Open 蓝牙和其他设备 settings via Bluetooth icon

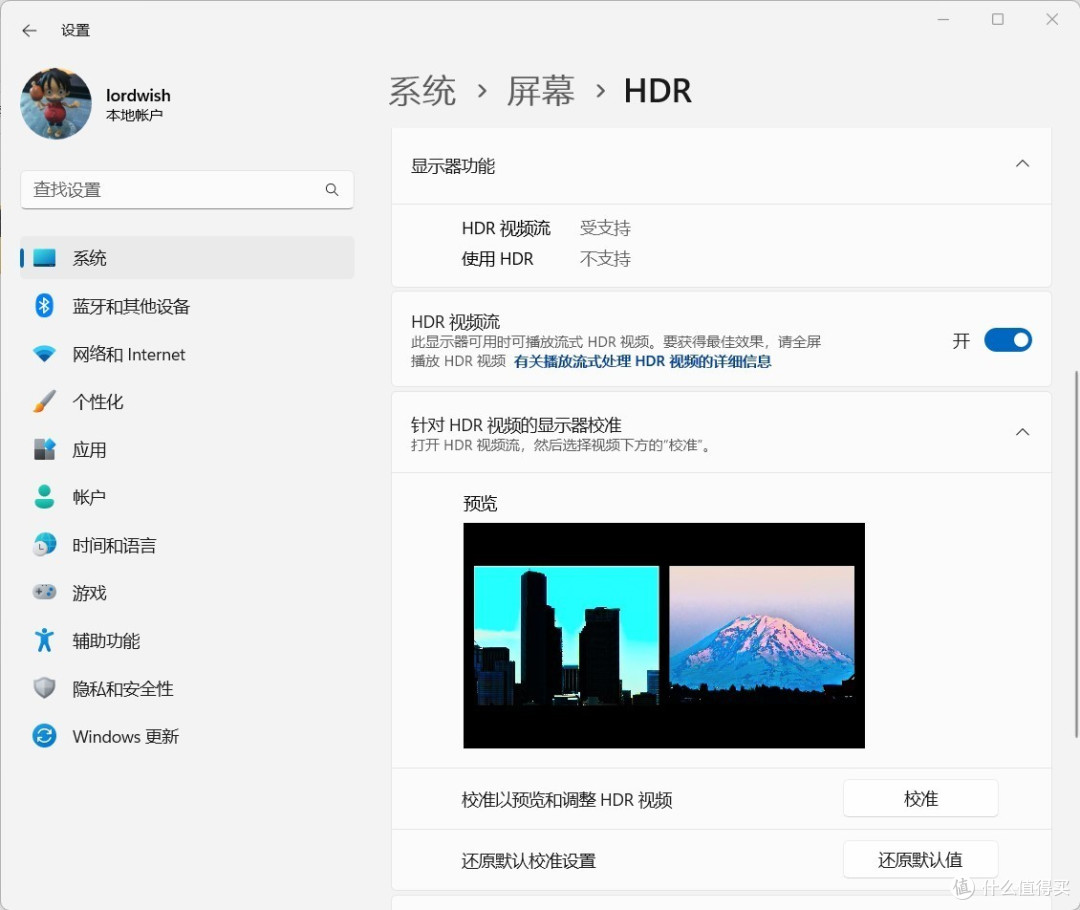[44, 306]
